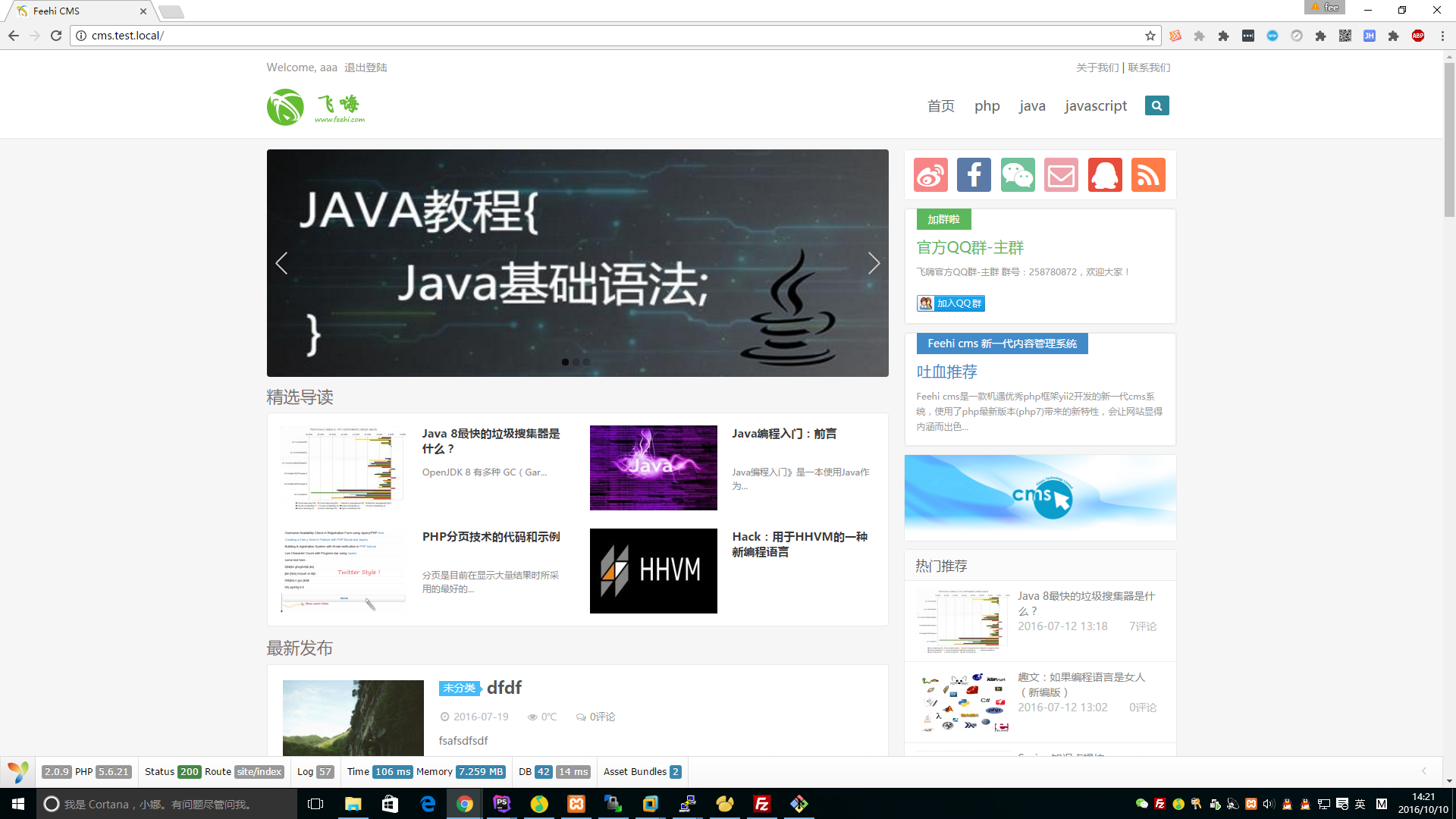Click the 加入QQ群 button

click(x=950, y=303)
